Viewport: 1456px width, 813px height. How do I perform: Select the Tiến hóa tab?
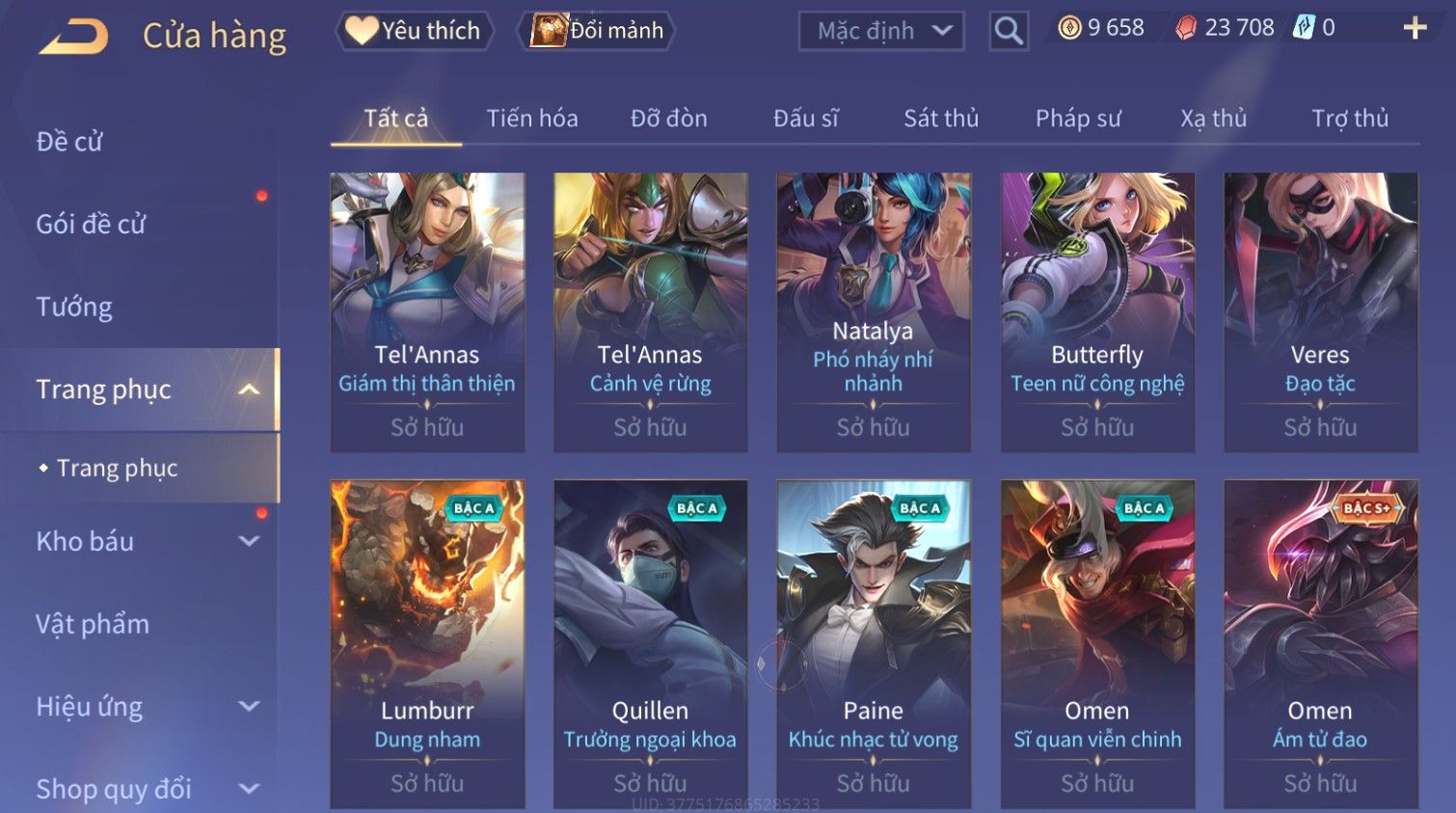[x=532, y=119]
